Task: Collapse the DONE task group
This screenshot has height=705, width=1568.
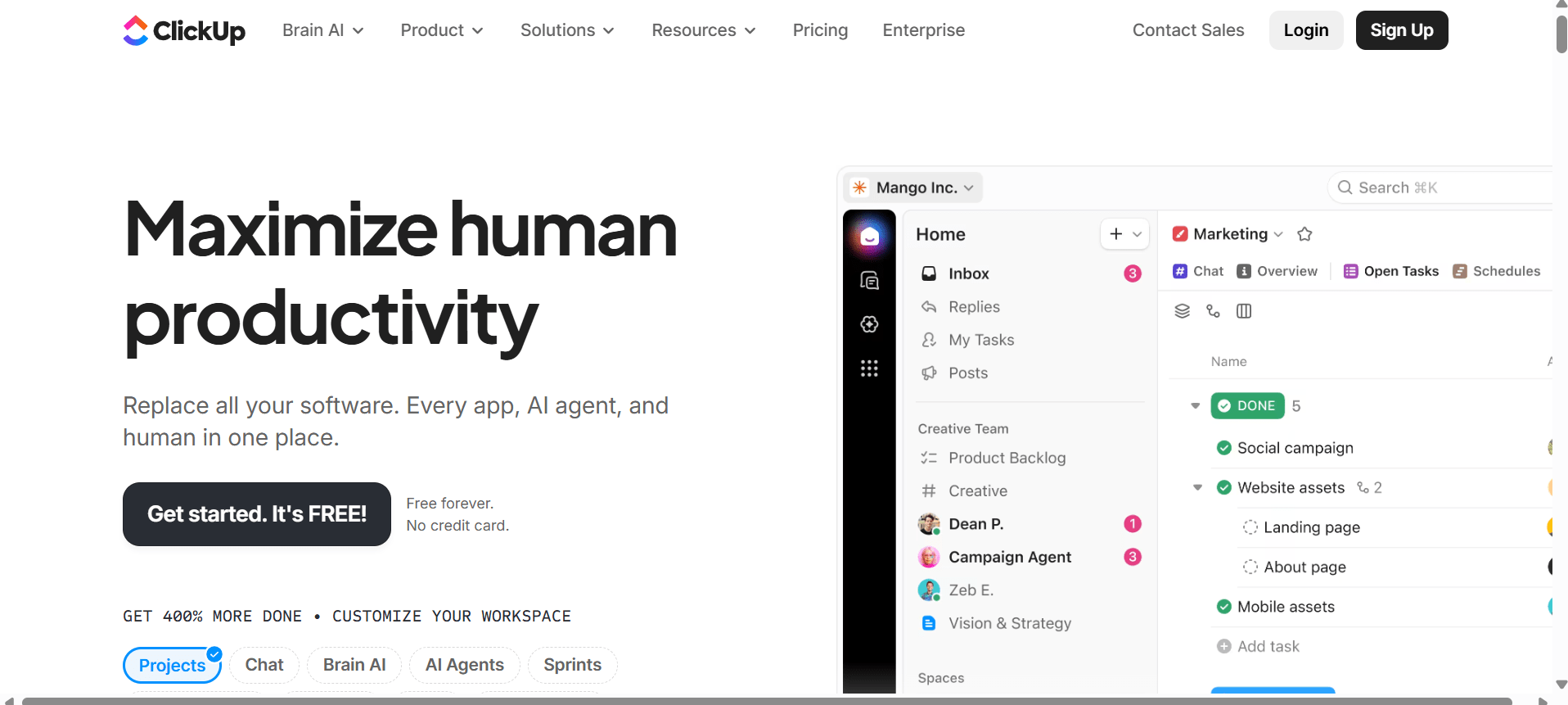Action: click(1195, 406)
